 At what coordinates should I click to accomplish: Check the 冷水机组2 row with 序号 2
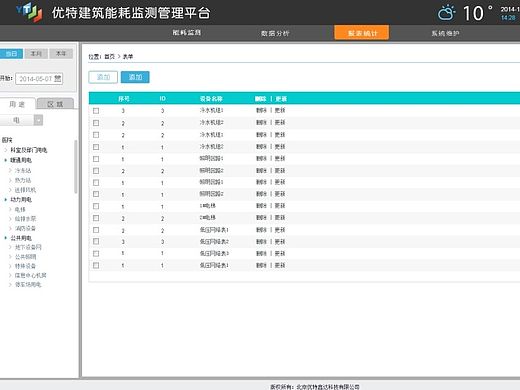pyautogui.click(x=96, y=123)
